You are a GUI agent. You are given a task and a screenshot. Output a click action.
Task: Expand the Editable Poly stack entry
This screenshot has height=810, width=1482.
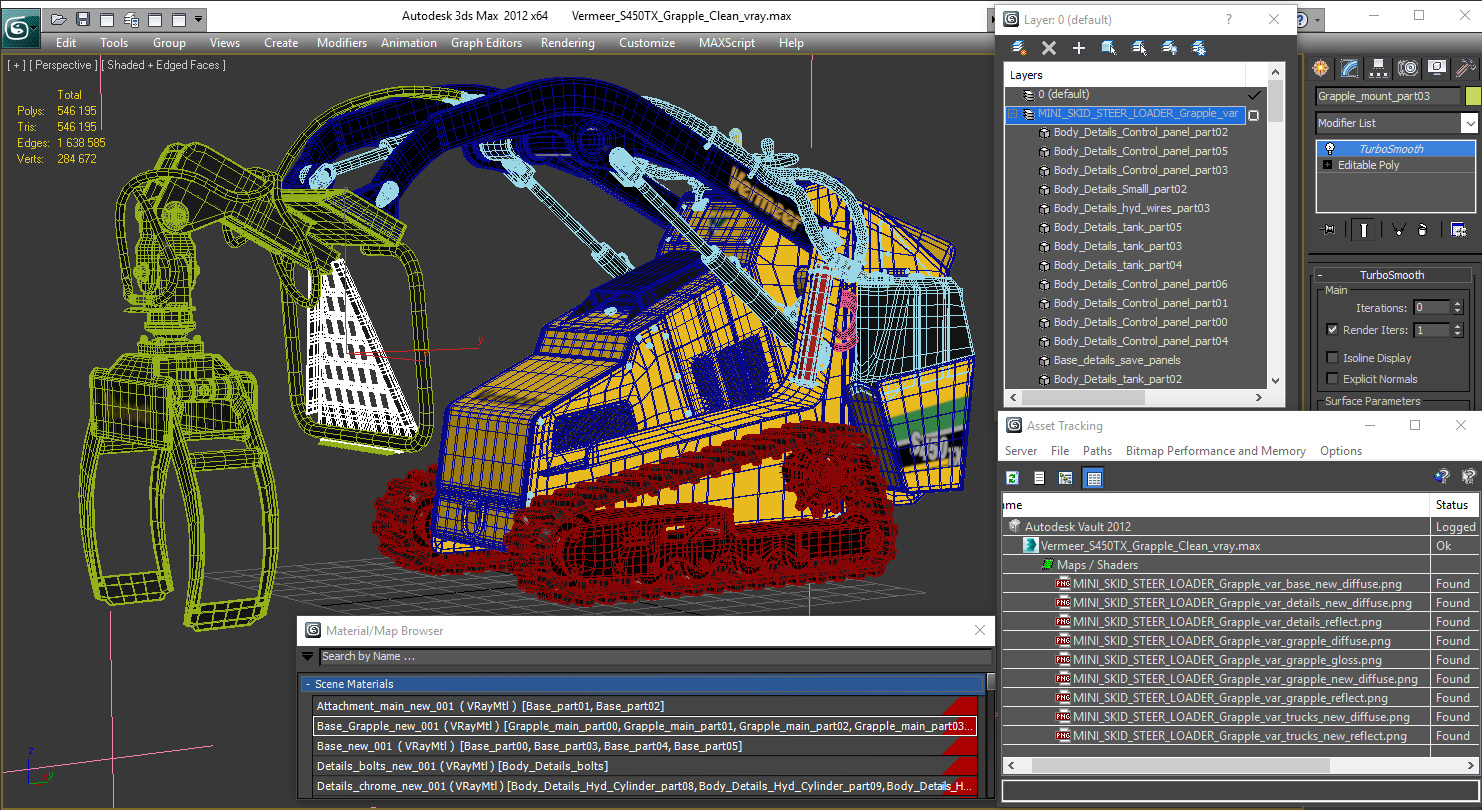[x=1328, y=165]
